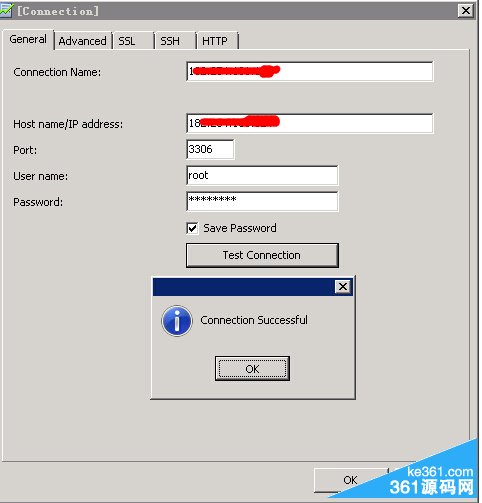Go to the SSH tab

pos(175,41)
